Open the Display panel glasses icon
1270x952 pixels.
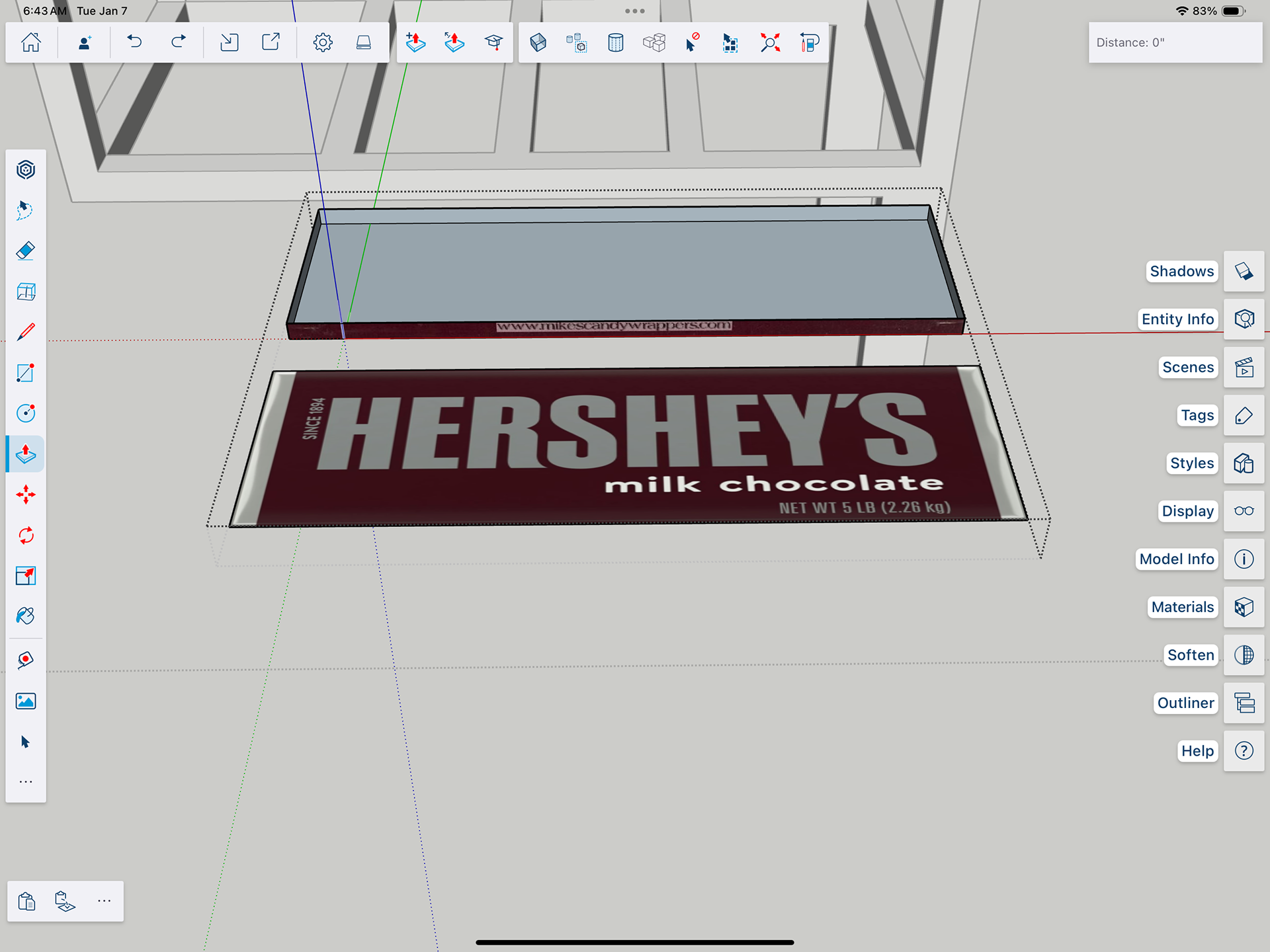coord(1244,511)
